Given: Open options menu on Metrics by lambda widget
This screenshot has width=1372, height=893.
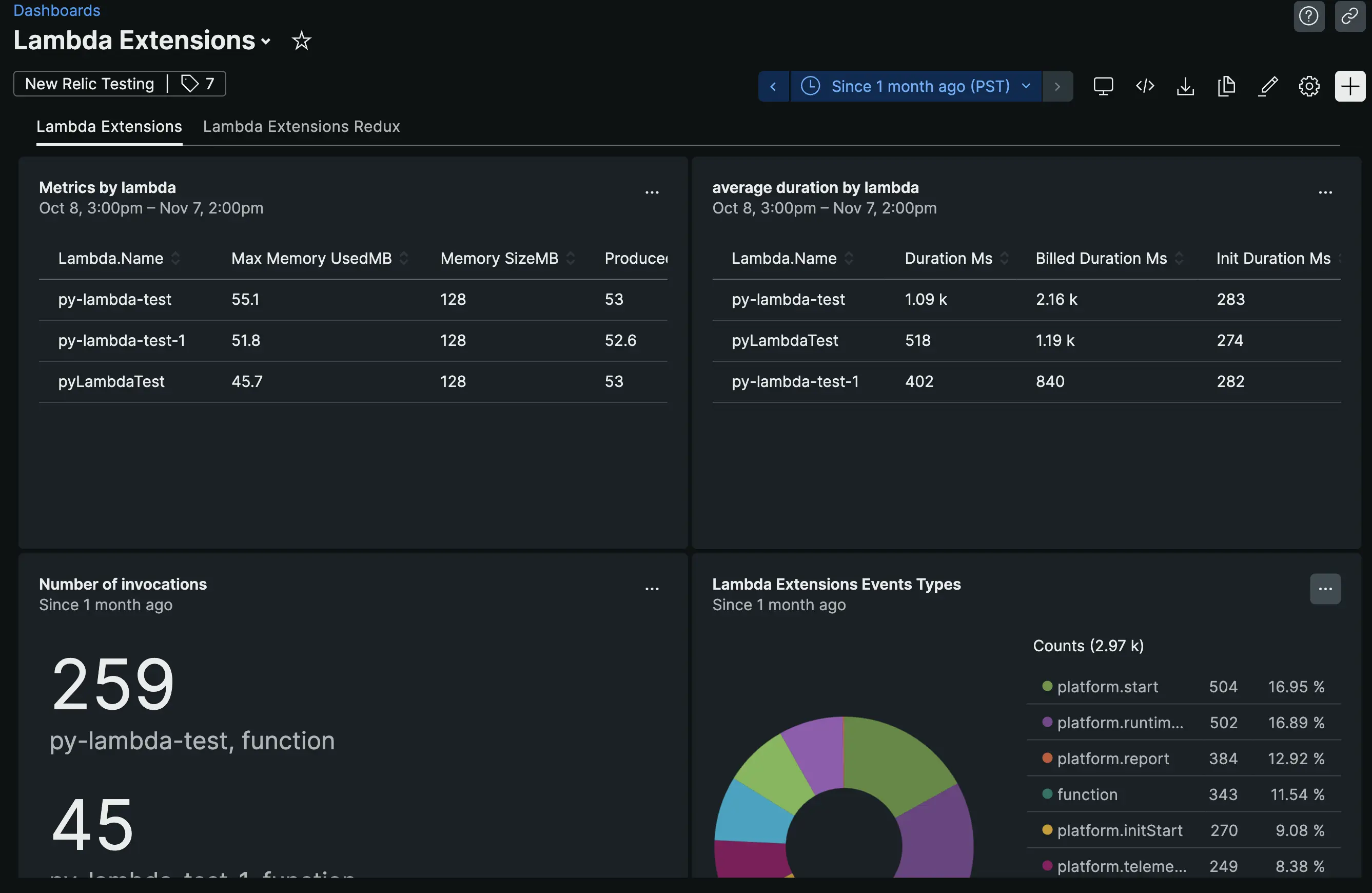Looking at the screenshot, I should coord(652,191).
